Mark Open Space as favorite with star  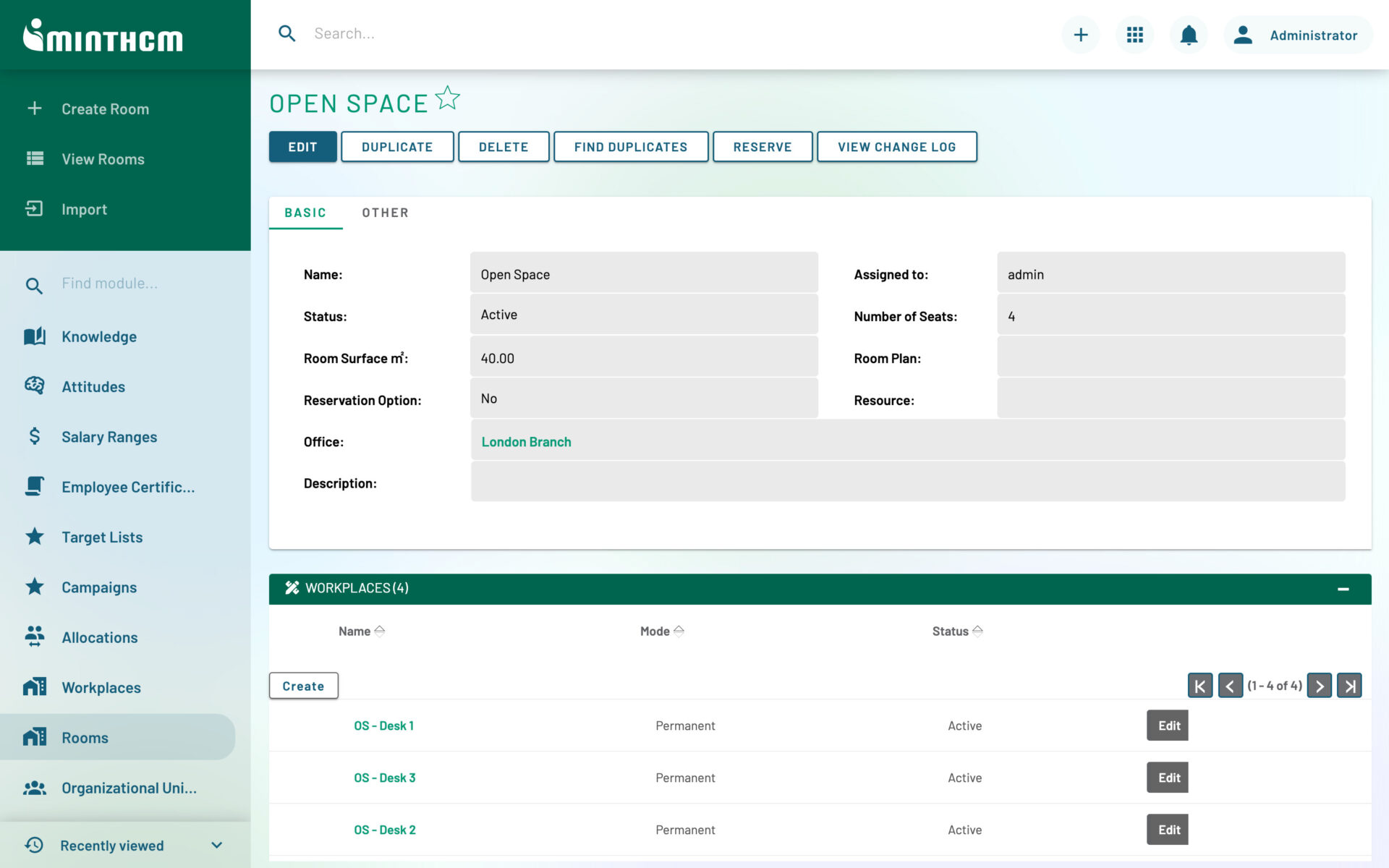click(447, 98)
